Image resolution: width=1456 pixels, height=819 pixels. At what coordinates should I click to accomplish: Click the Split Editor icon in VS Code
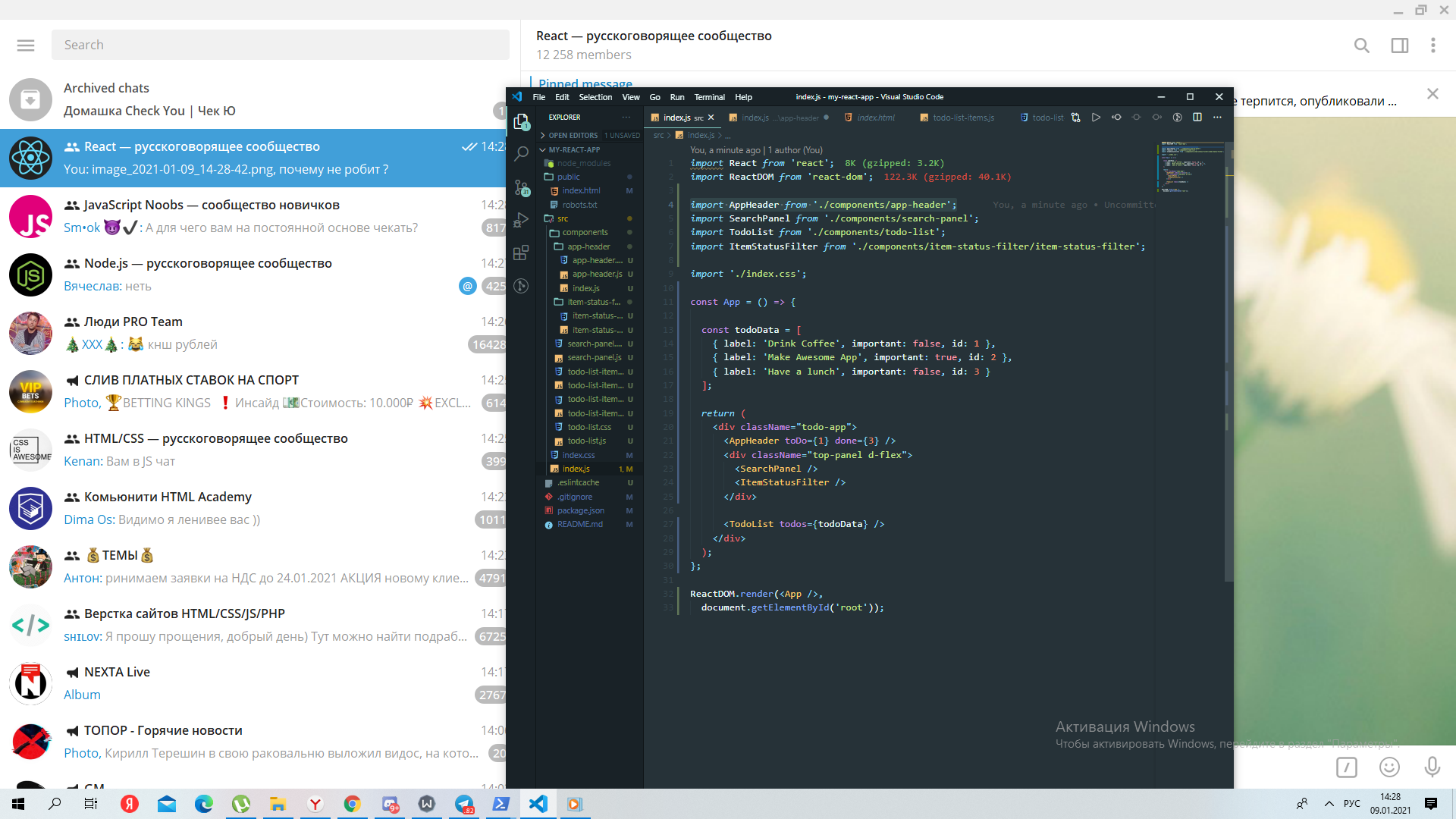(x=1197, y=118)
